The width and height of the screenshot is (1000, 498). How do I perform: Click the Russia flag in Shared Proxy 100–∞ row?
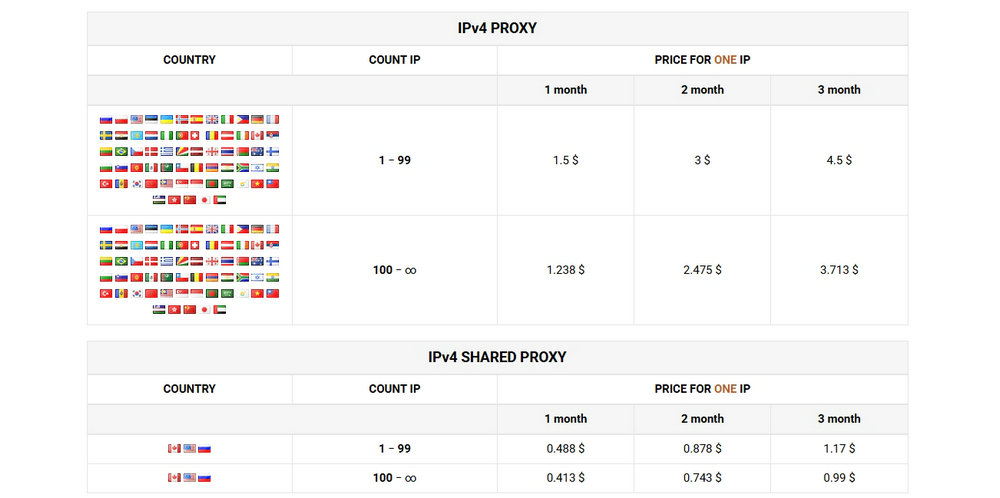205,478
